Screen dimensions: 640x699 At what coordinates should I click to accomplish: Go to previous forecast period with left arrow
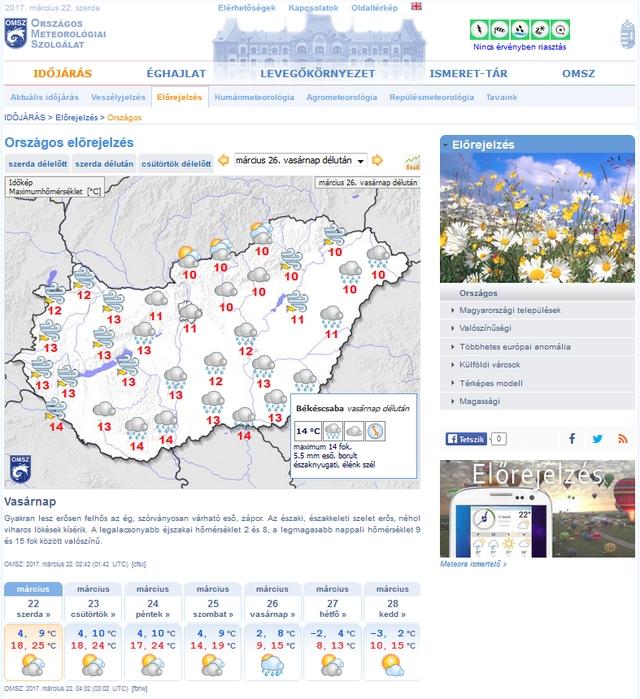point(223,160)
